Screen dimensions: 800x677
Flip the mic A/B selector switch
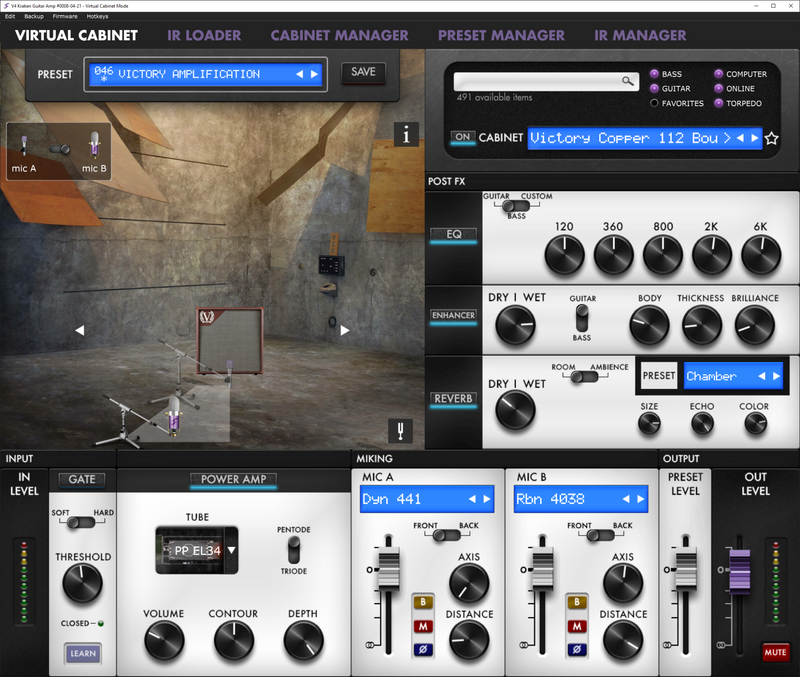(59, 149)
